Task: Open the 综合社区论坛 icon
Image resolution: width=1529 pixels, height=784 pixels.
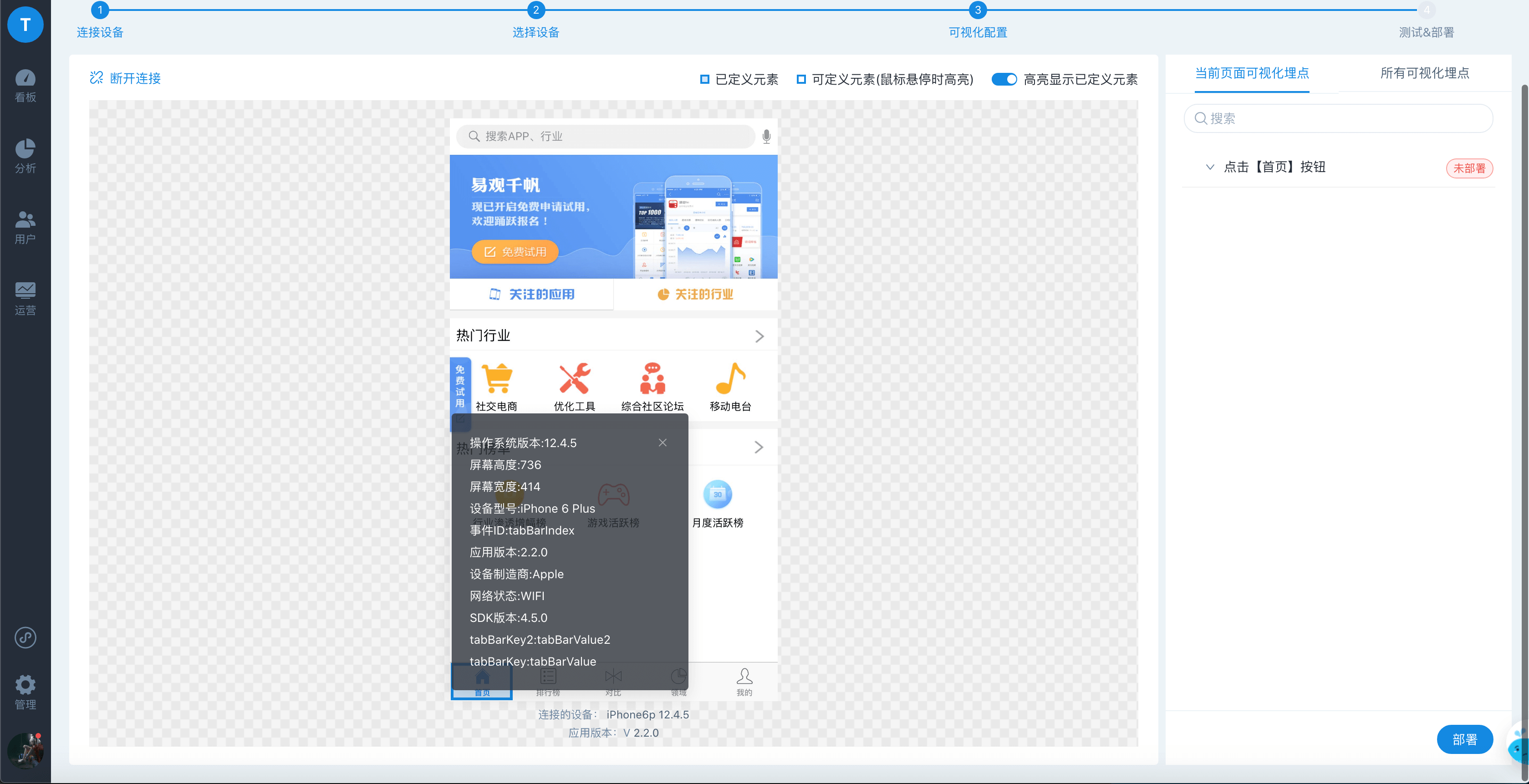Action: 652,378
